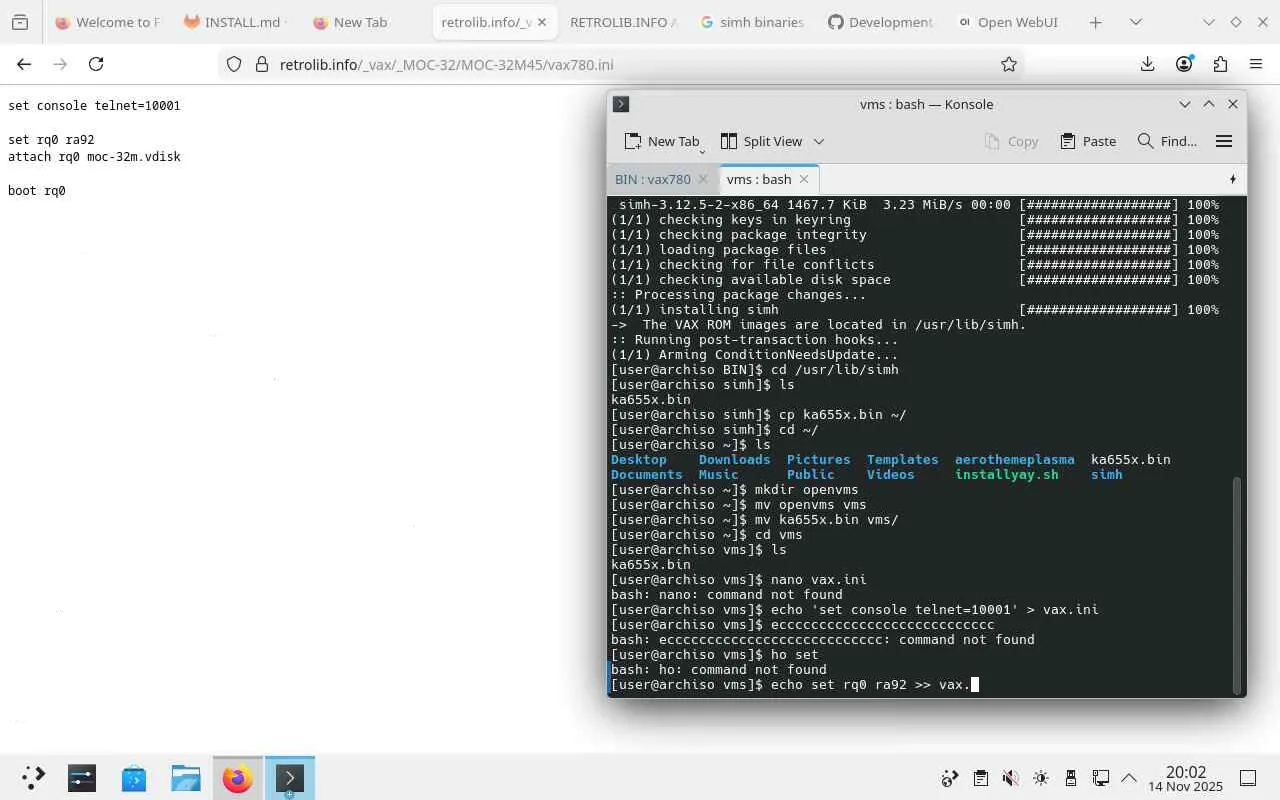This screenshot has width=1280, height=800.
Task: Open tracking protection shield in the address bar
Action: tap(234, 64)
